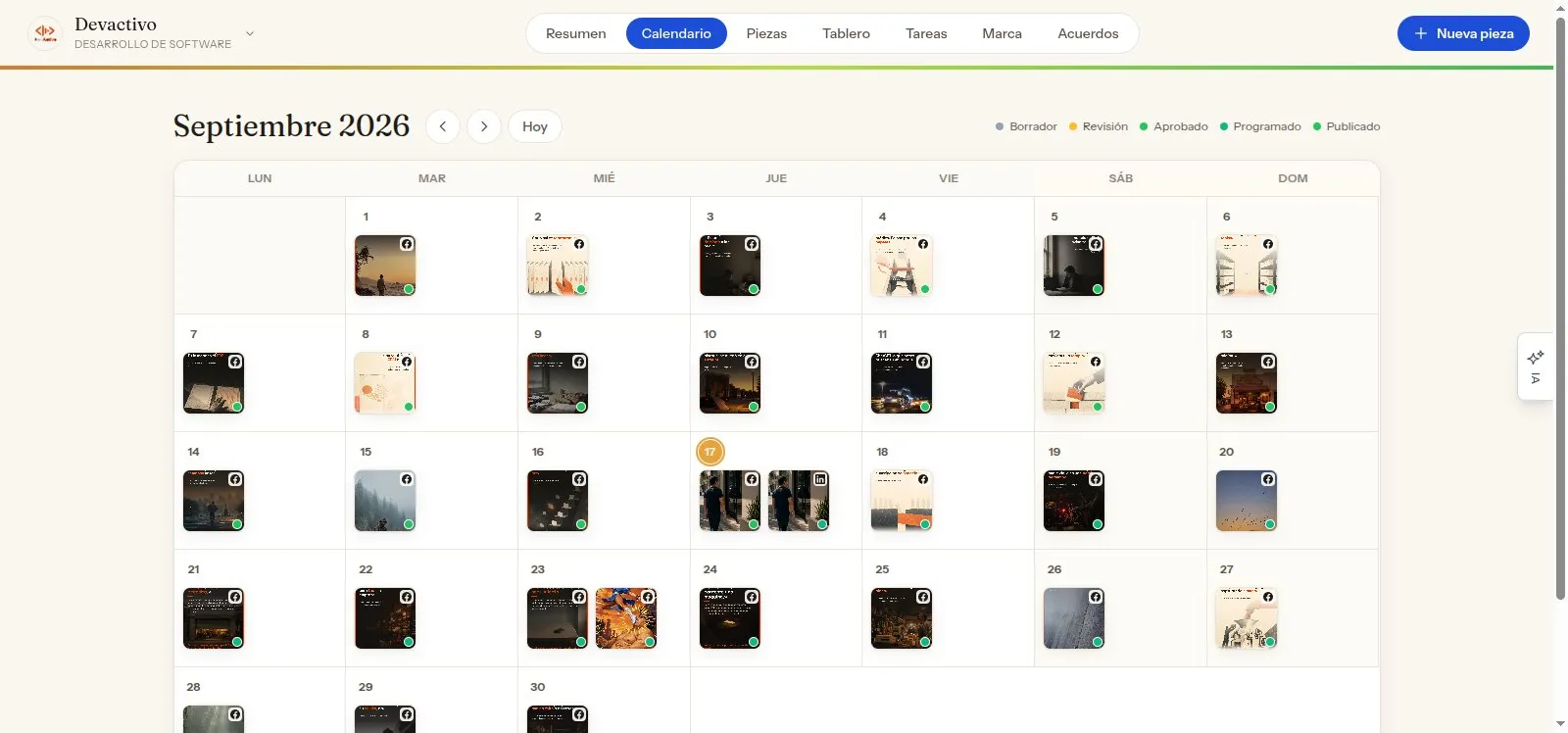This screenshot has width=1568, height=733.
Task: Click the scrollbar down arrow
Action: click(x=1560, y=725)
